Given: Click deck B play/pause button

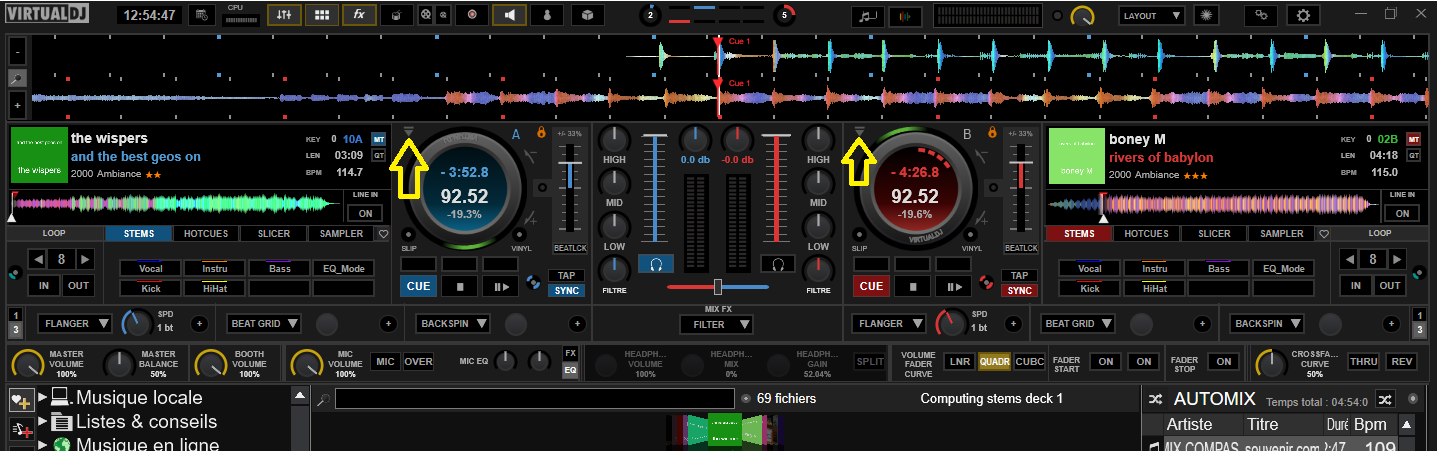Looking at the screenshot, I should 955,287.
